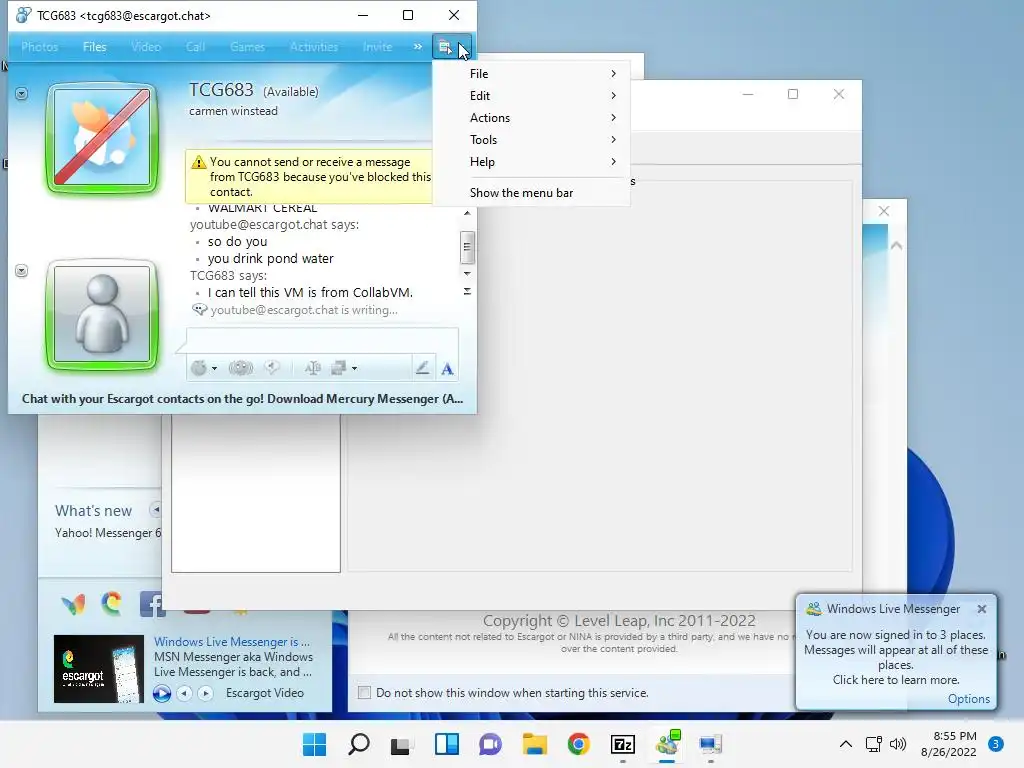This screenshot has width=1024, height=768.
Task: Open the Windows Start menu
Action: click(314, 744)
